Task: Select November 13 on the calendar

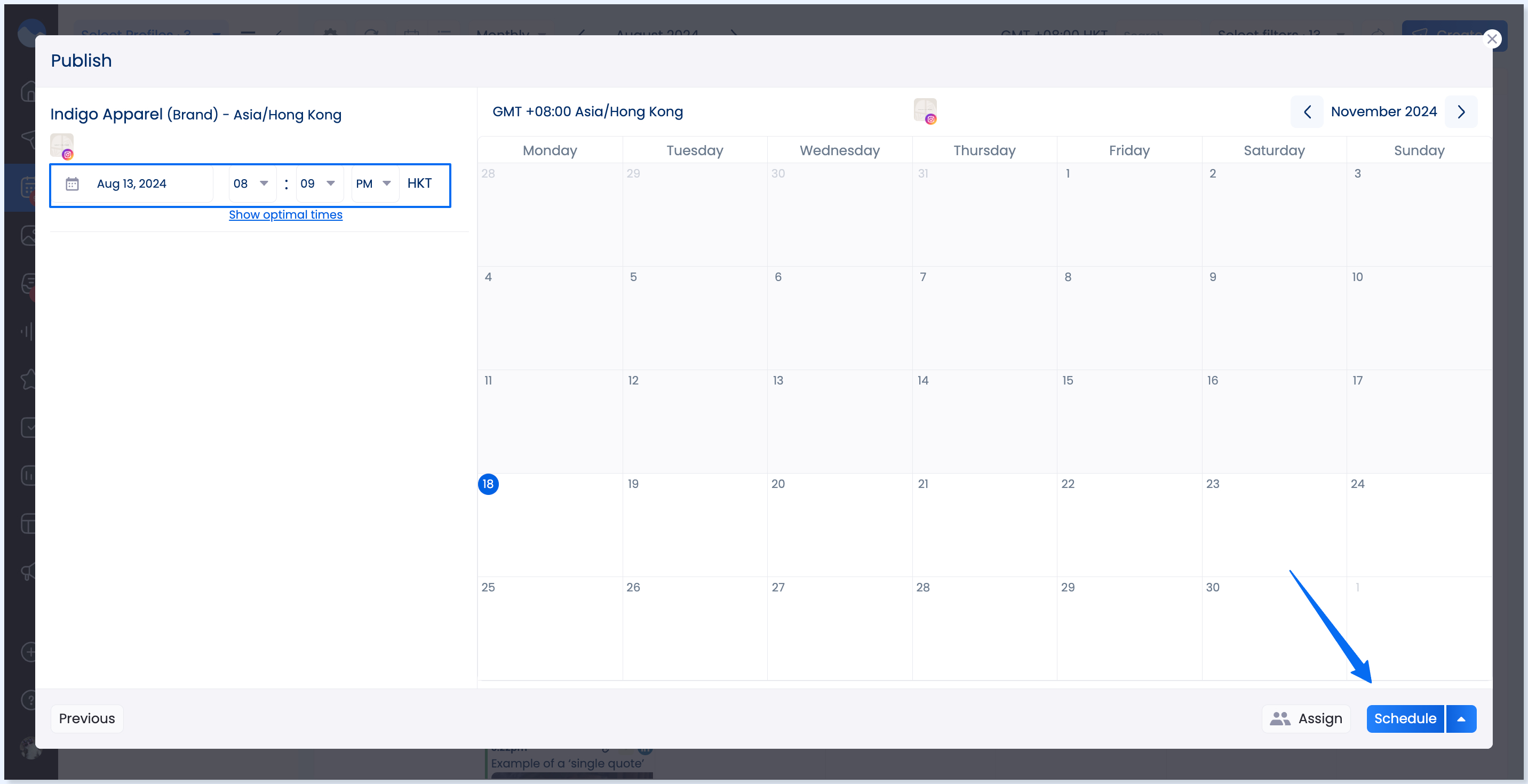Action: point(839,421)
